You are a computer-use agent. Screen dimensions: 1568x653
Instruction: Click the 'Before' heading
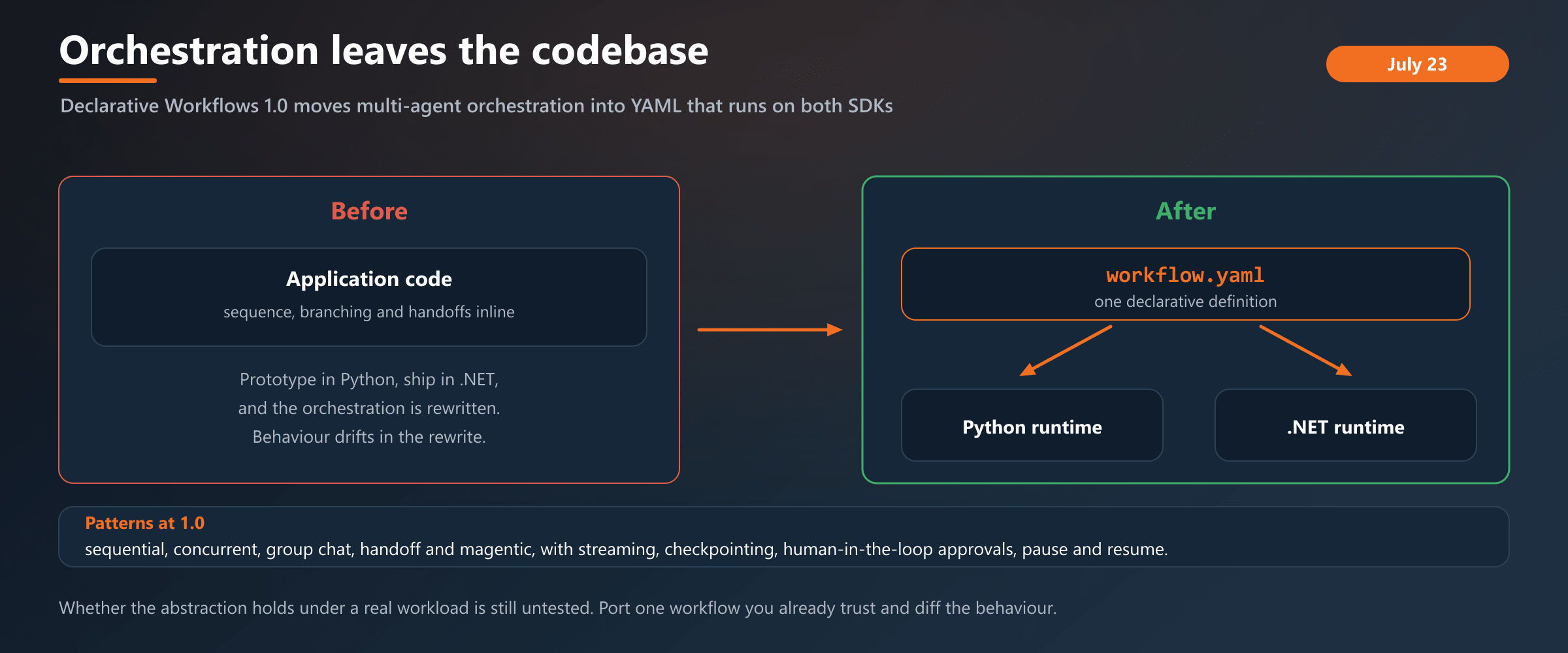click(369, 211)
